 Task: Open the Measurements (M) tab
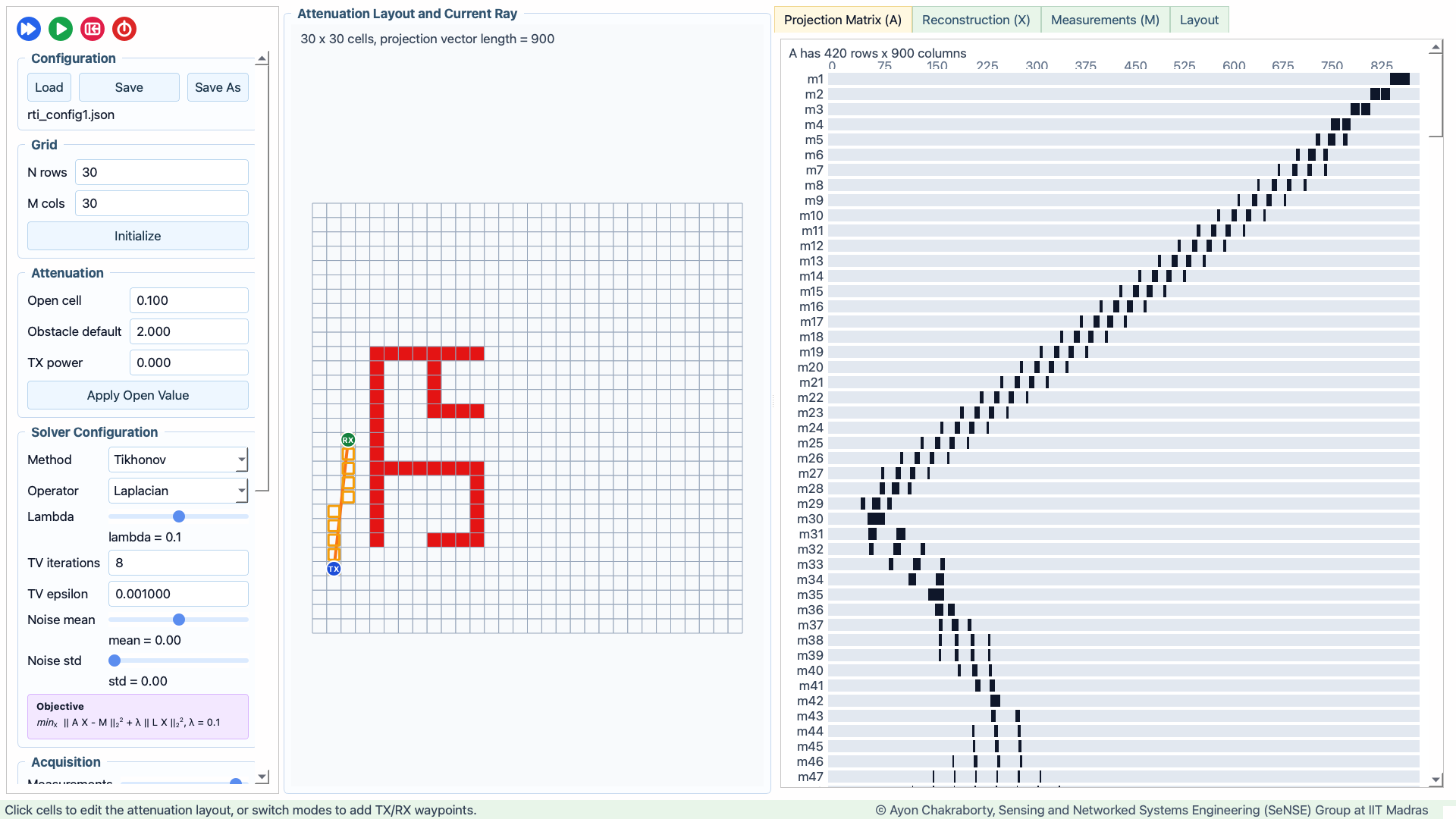[1105, 20]
